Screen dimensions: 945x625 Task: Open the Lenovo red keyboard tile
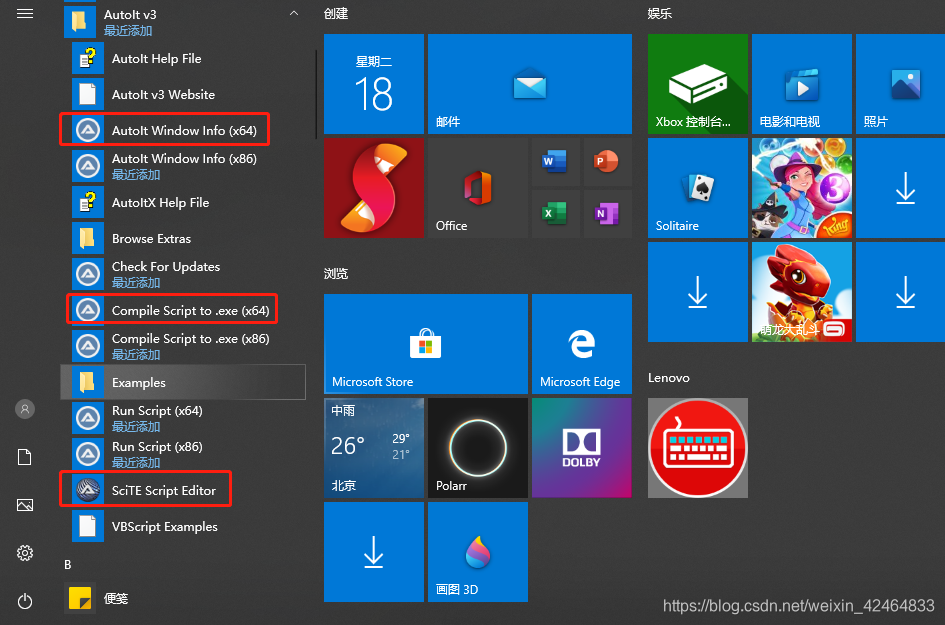(x=698, y=448)
